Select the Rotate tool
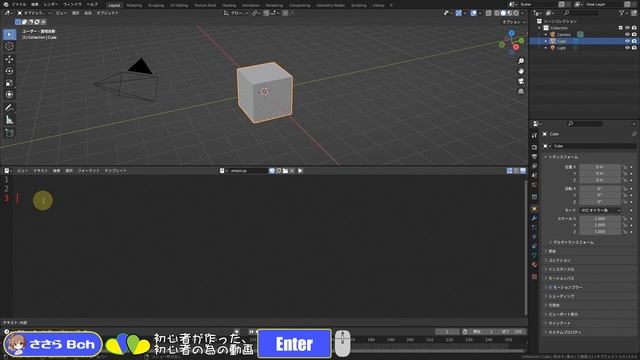Screen dimensions: 640x360 click(x=9, y=71)
